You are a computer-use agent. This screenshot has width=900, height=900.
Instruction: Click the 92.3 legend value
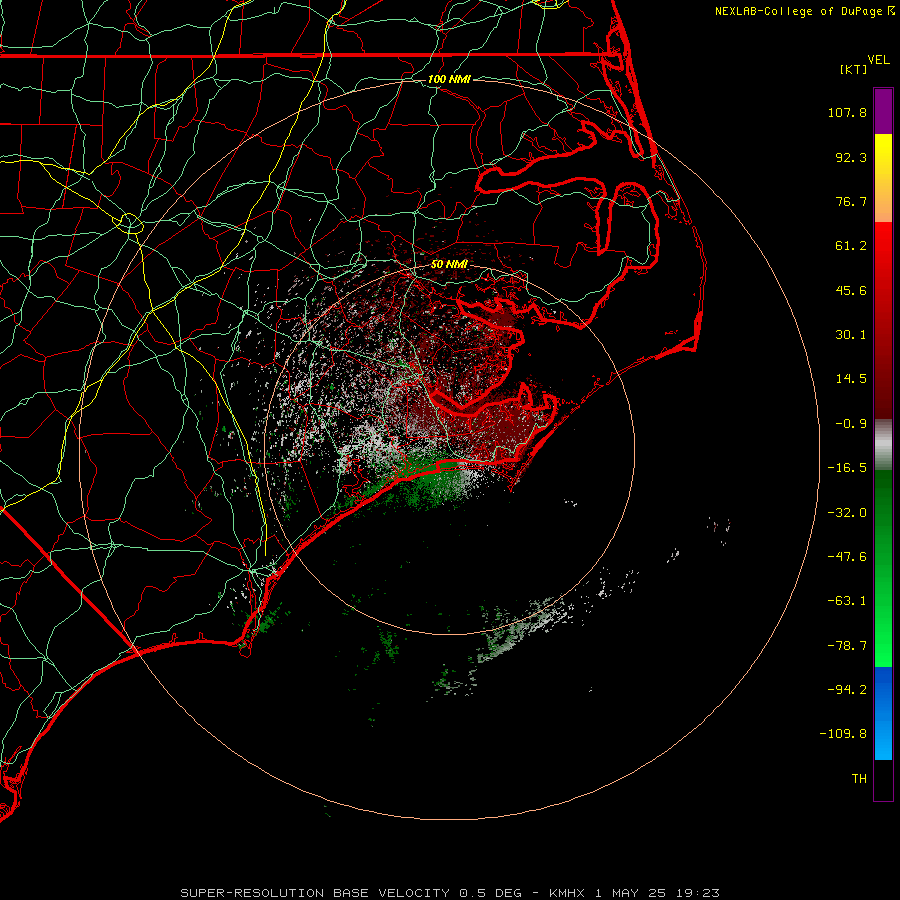coord(851,157)
